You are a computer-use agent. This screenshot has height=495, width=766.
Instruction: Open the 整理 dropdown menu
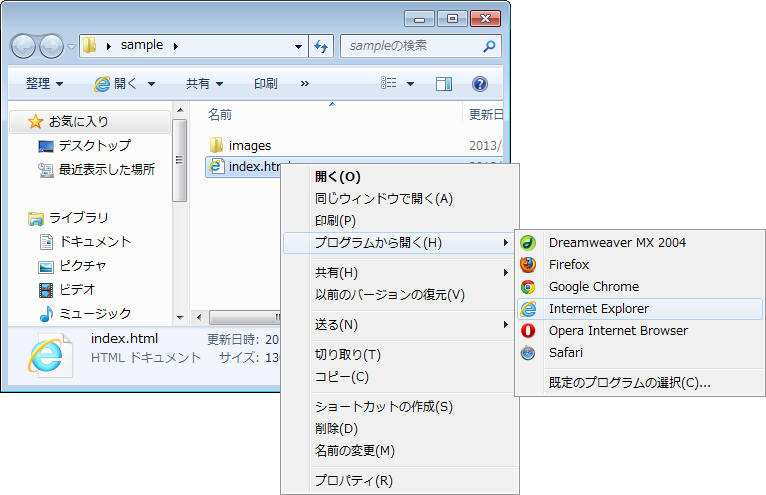click(44, 84)
